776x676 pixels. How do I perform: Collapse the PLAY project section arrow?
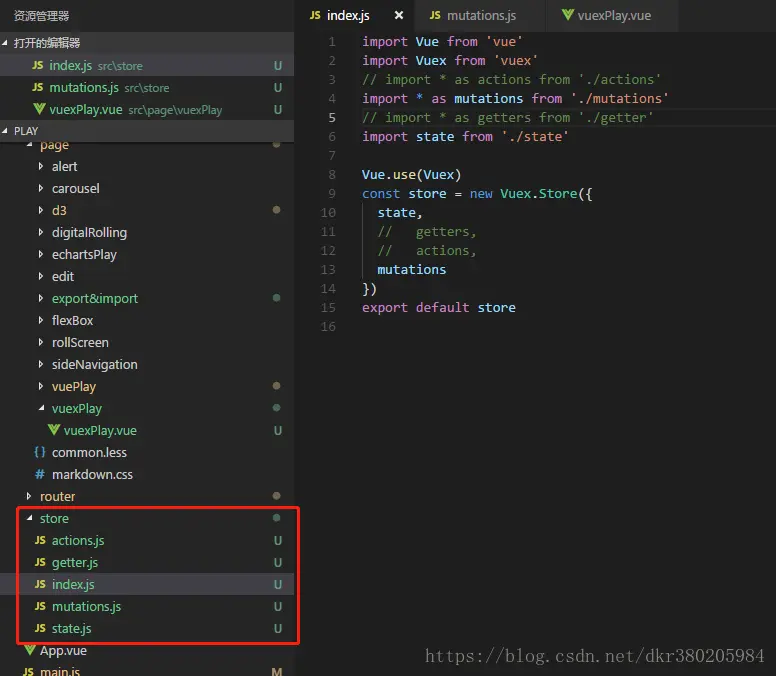[5, 131]
